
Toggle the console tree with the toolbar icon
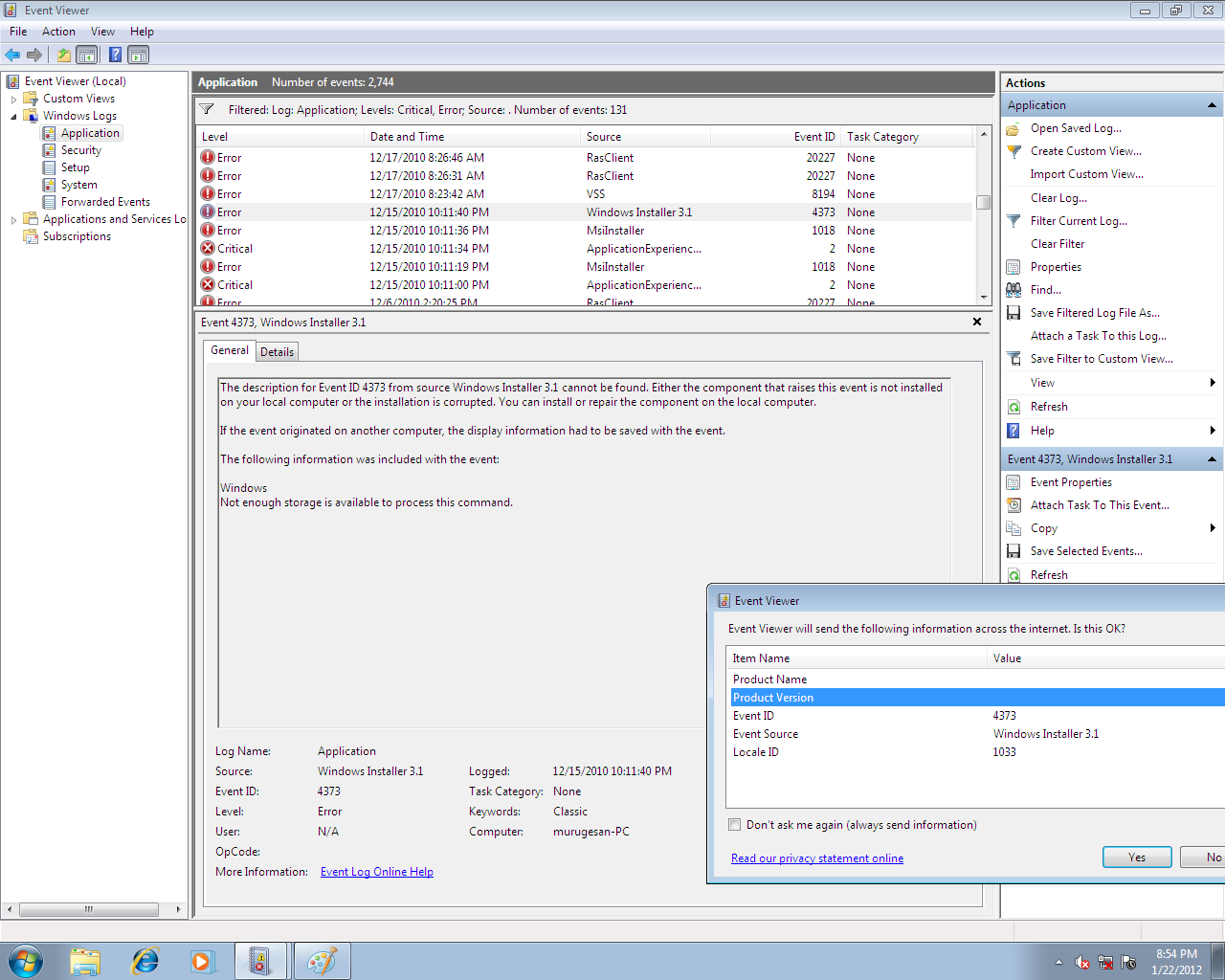(x=87, y=55)
